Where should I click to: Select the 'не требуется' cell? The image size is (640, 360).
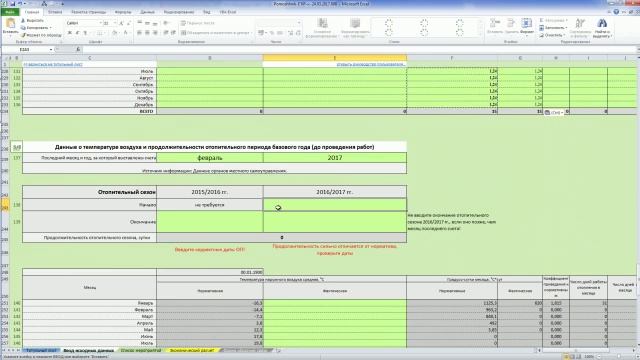[210, 205]
